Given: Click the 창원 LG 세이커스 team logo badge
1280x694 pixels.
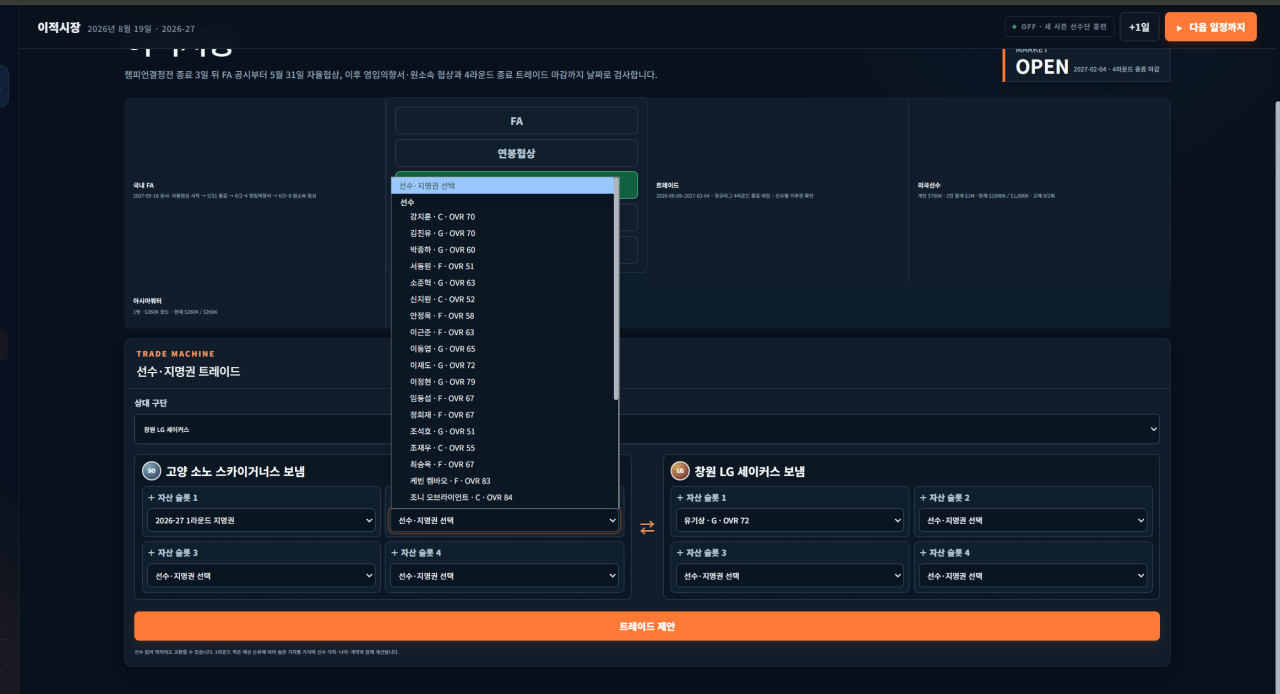Looking at the screenshot, I should [x=680, y=471].
